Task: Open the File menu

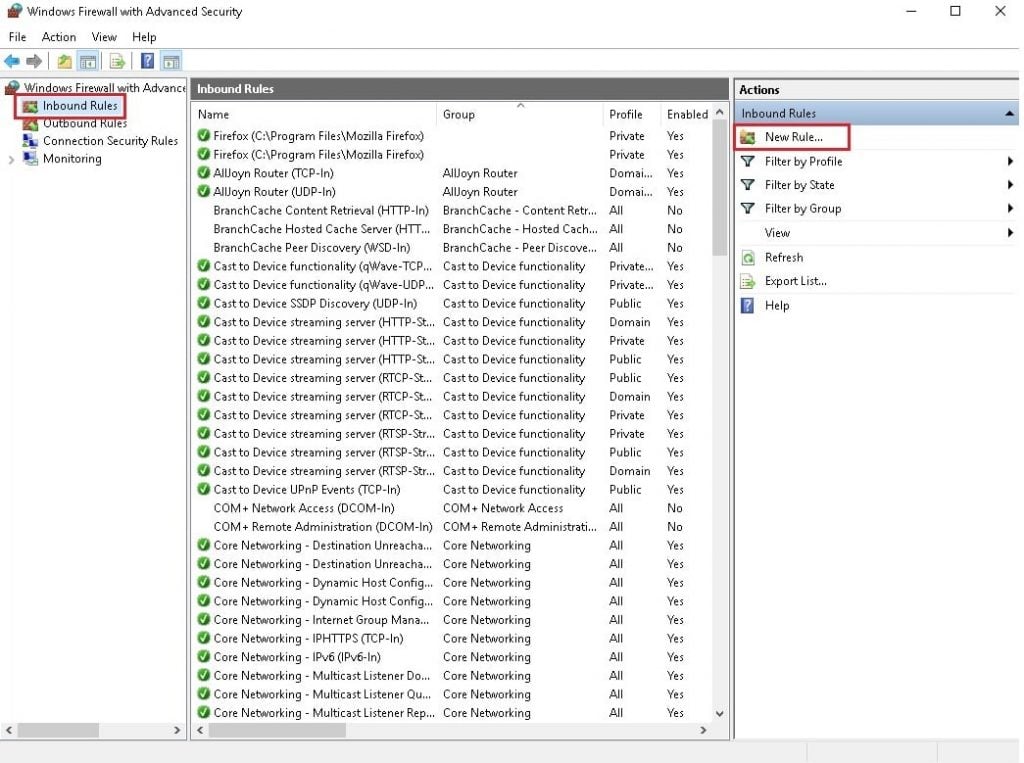Action: [x=18, y=37]
